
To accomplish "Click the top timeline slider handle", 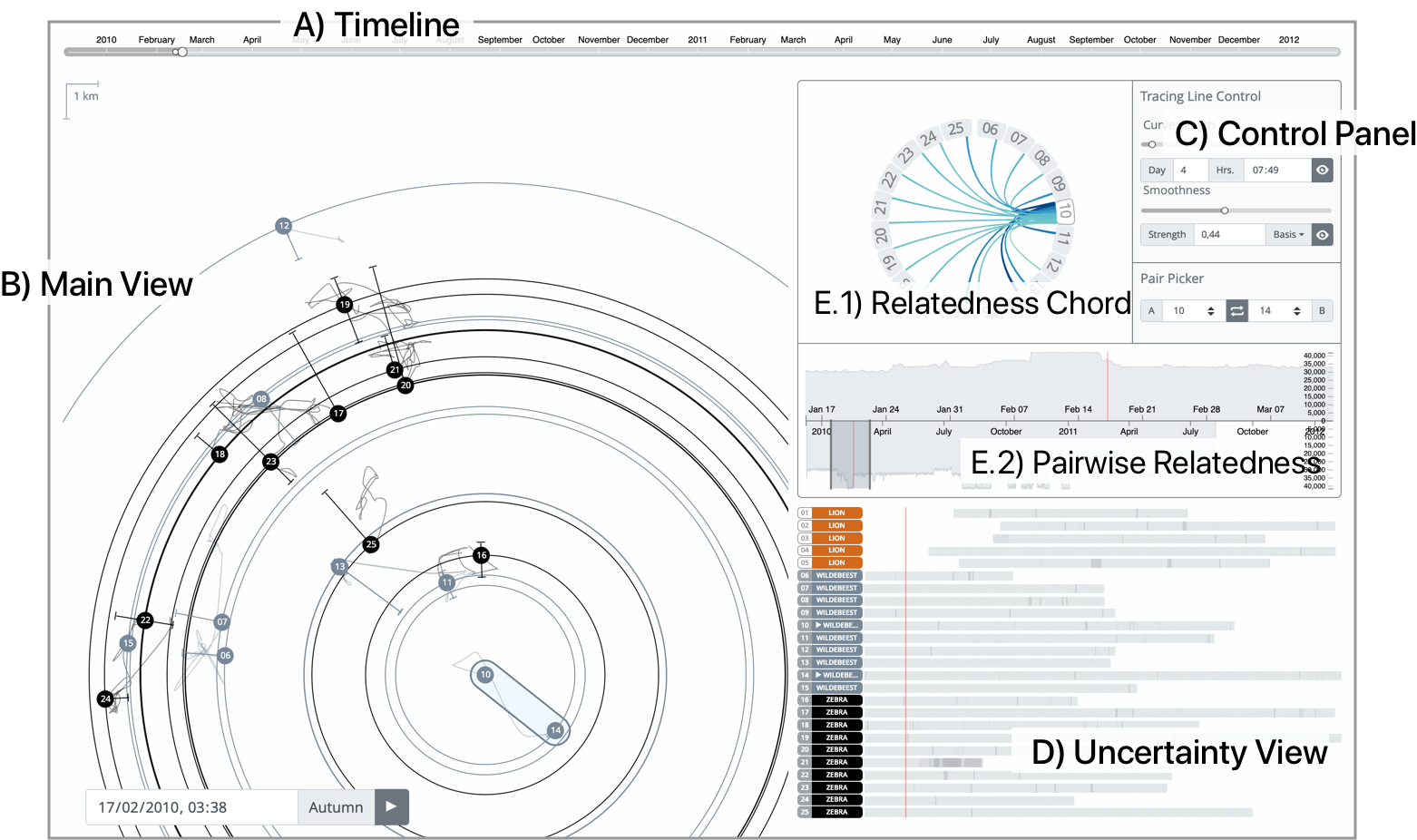I will 182,52.
